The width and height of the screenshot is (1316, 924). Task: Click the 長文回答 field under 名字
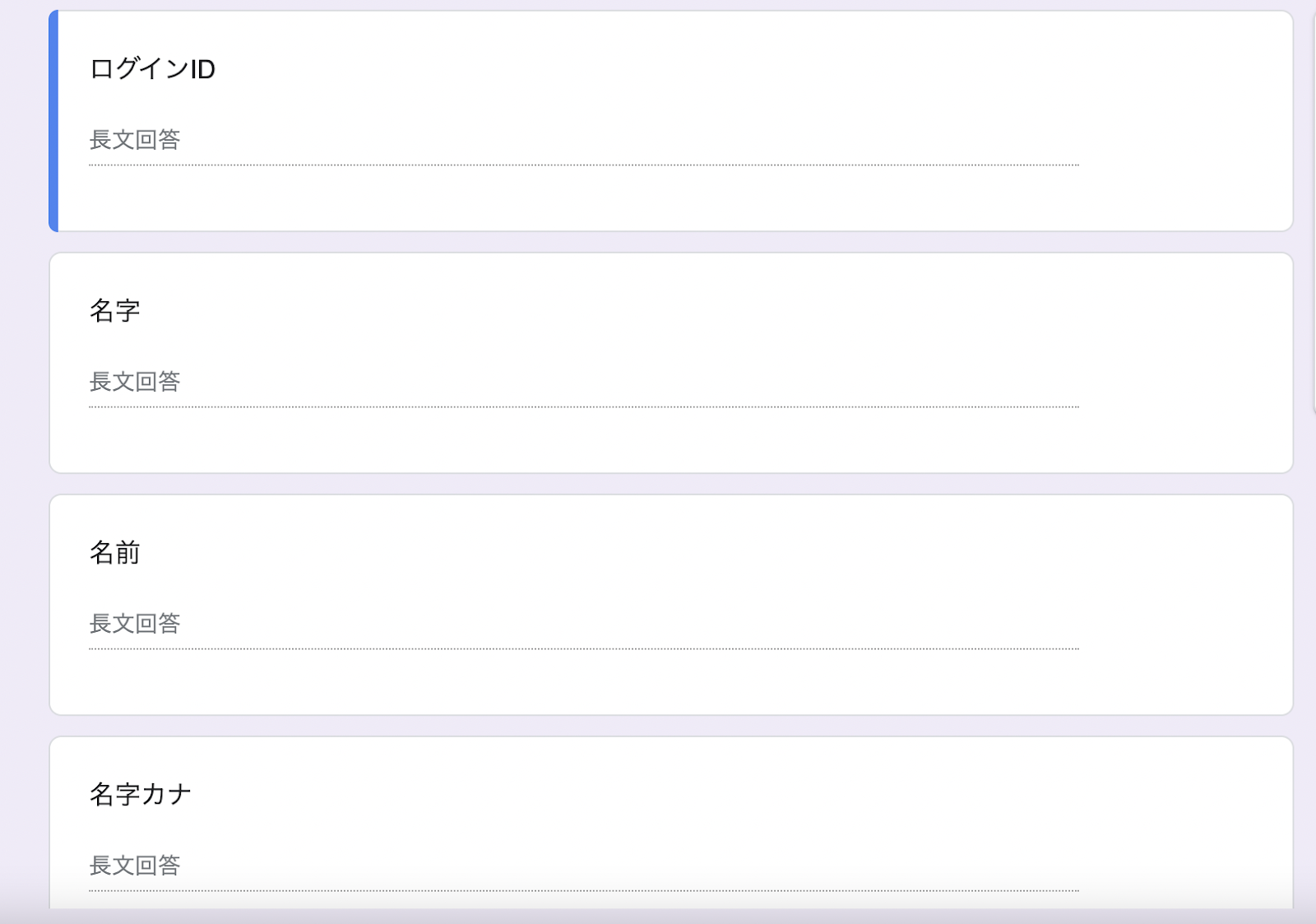tap(135, 382)
